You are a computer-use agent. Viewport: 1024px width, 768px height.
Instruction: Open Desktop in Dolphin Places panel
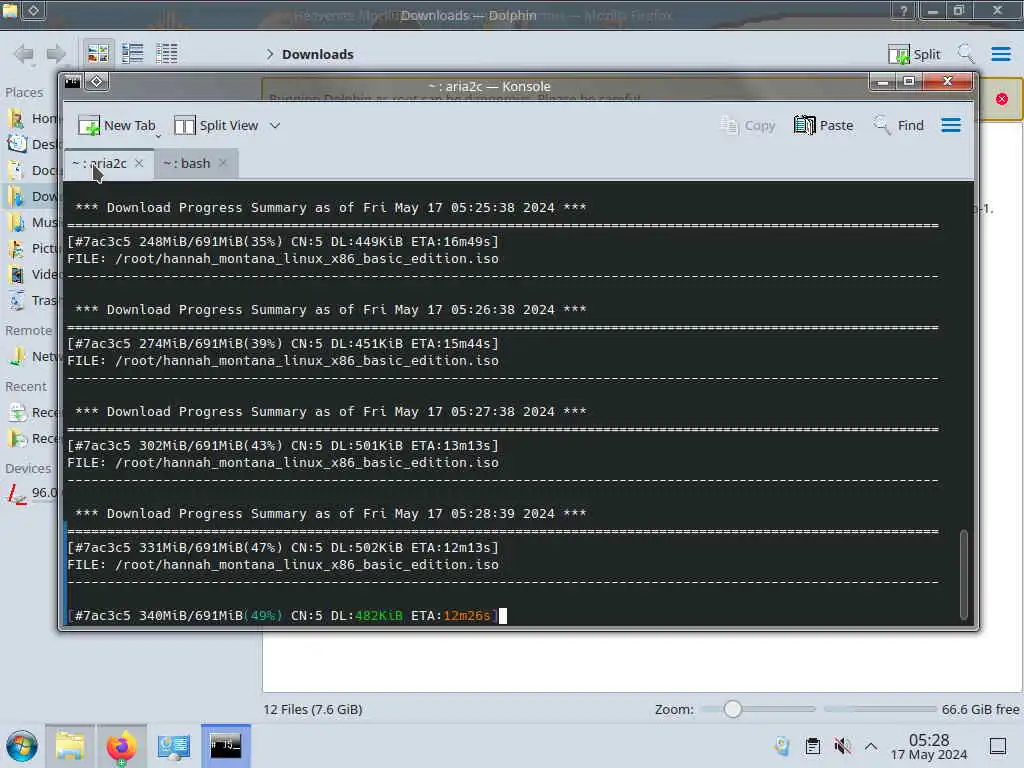coord(33,144)
